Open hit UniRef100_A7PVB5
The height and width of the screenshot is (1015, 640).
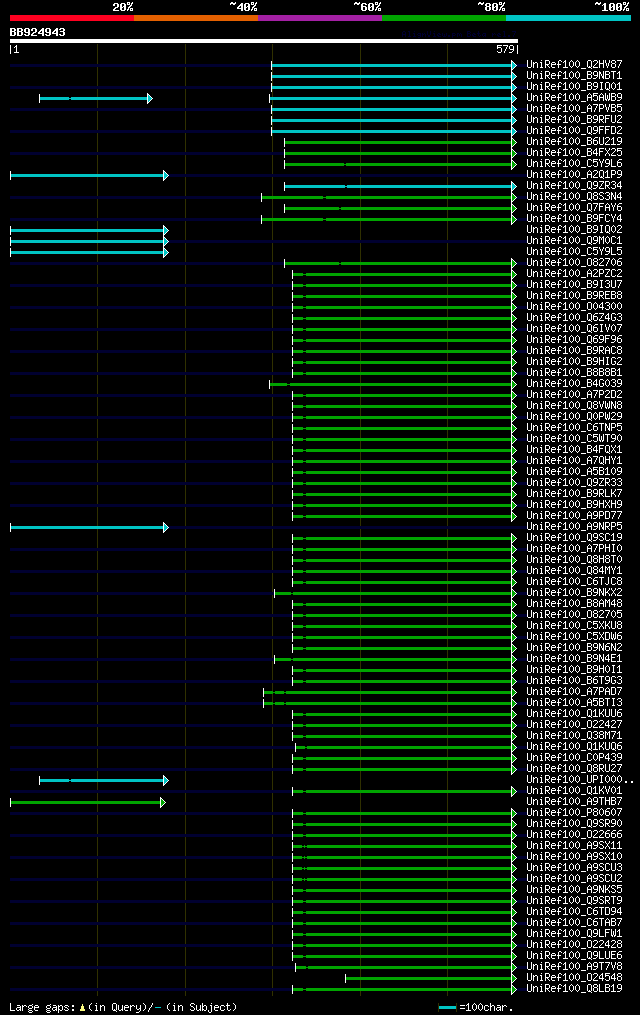pyautogui.click(x=574, y=109)
